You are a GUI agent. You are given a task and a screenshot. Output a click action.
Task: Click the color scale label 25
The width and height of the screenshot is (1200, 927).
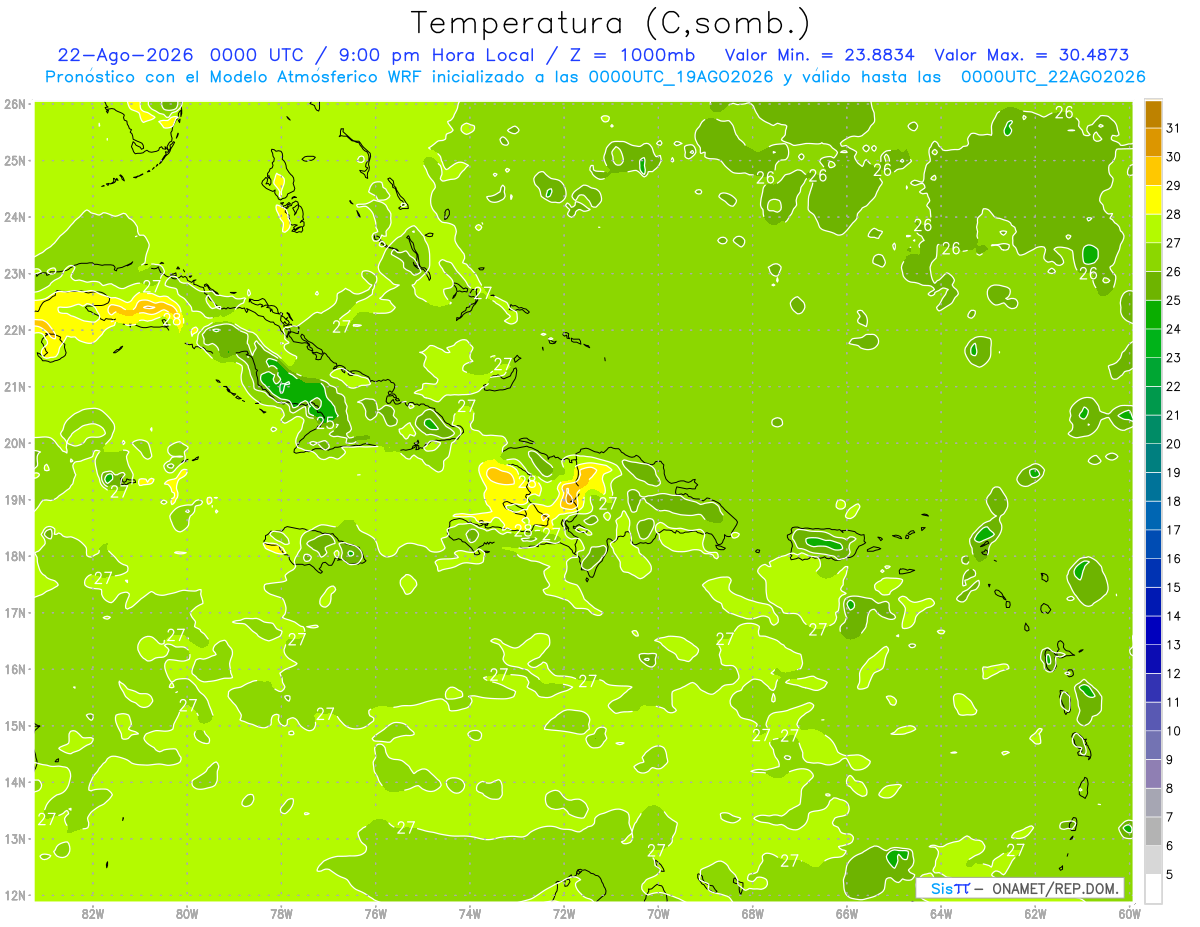coord(1173,300)
